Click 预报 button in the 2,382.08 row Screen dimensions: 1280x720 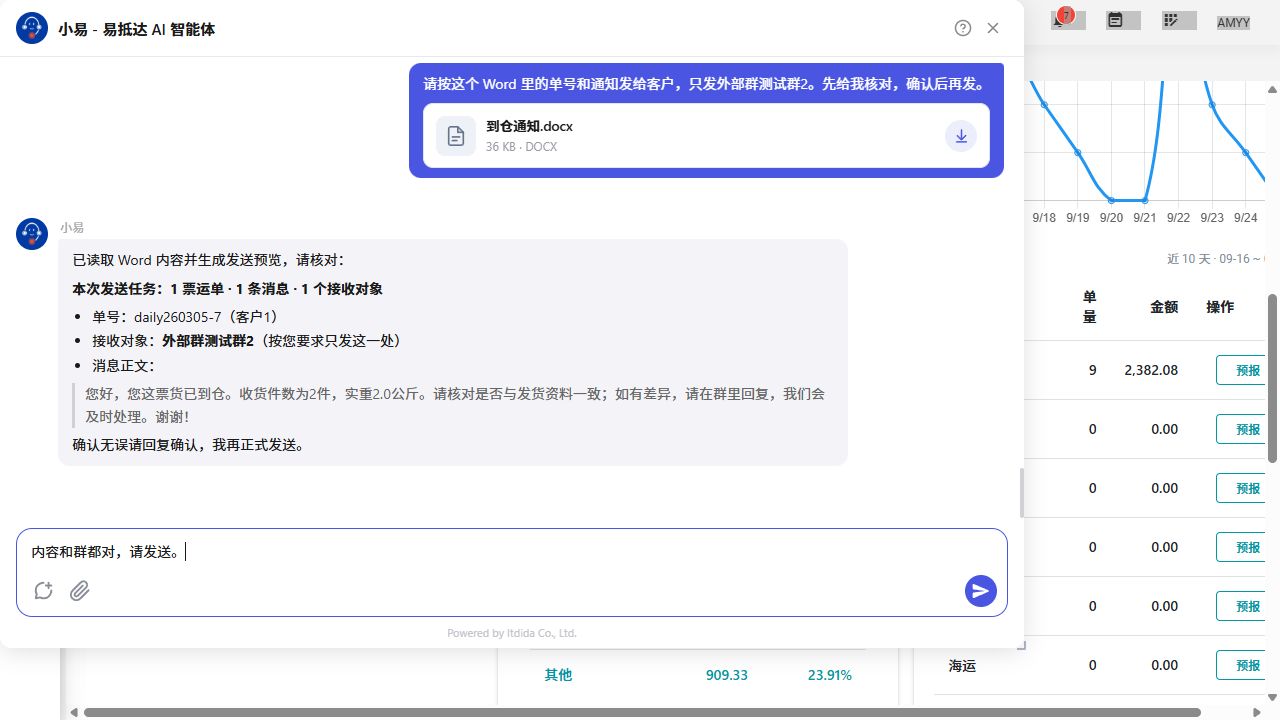1248,370
